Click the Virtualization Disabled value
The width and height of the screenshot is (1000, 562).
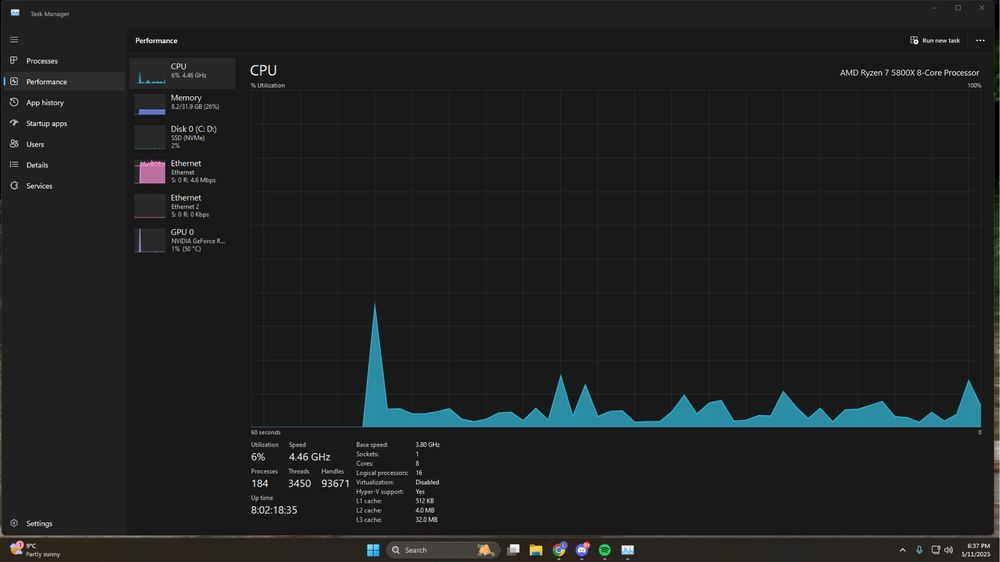(427, 482)
